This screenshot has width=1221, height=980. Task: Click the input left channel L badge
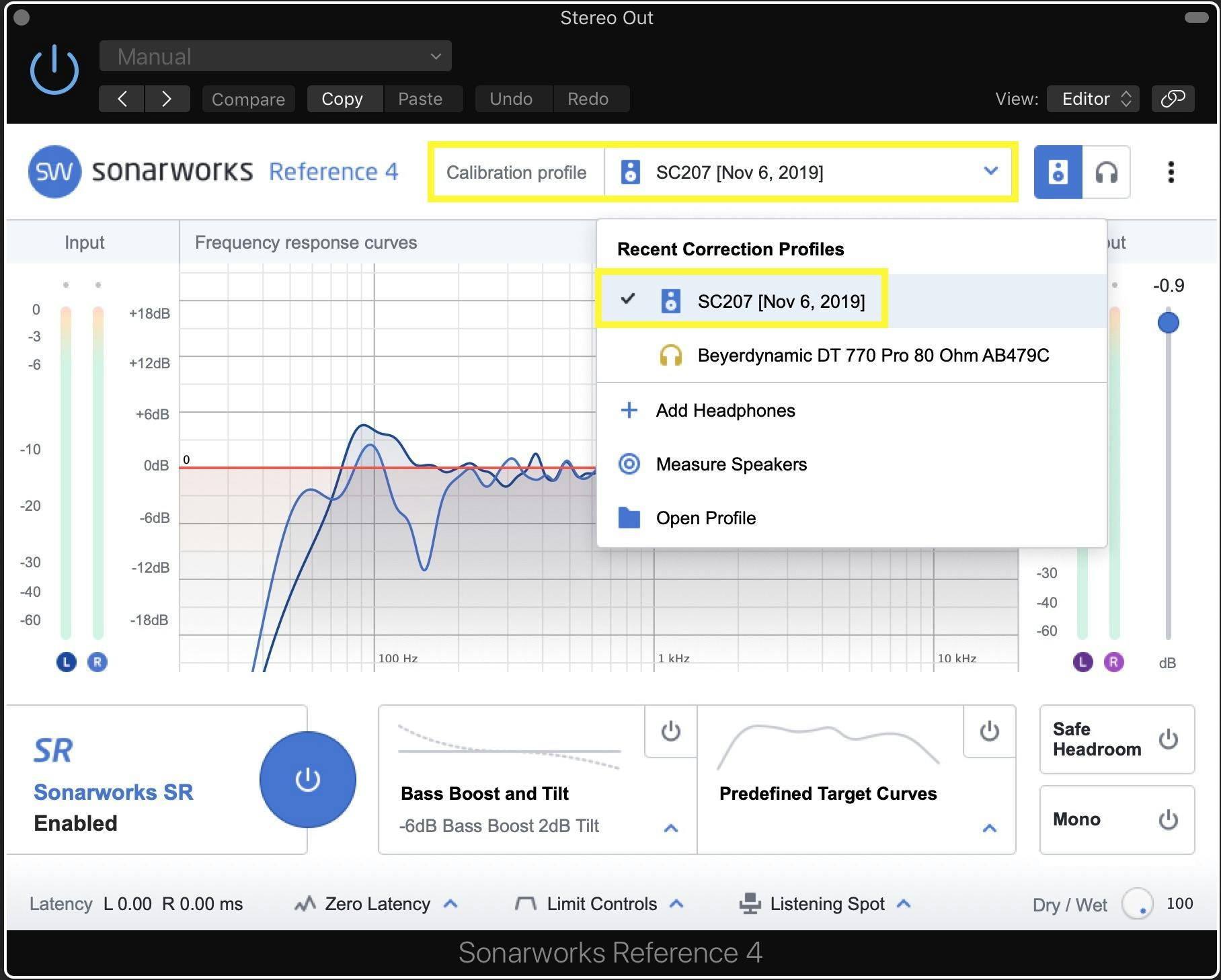[66, 663]
